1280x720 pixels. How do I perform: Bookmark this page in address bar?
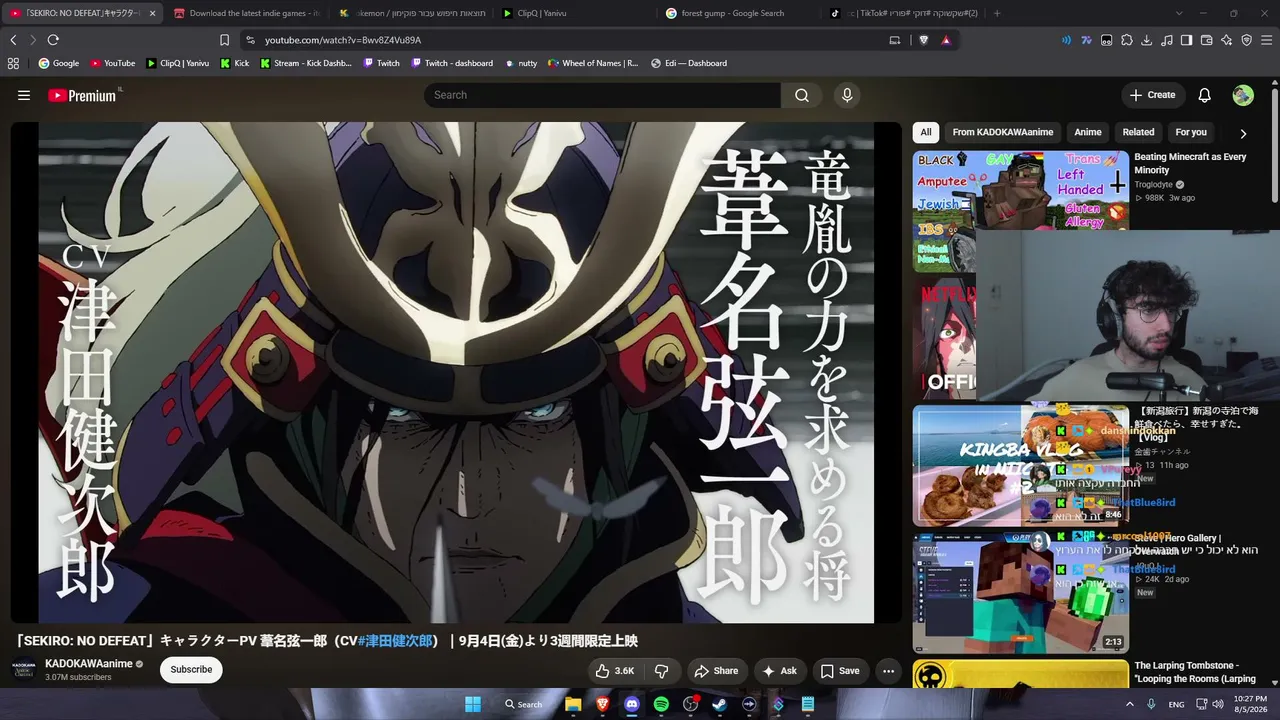point(224,40)
